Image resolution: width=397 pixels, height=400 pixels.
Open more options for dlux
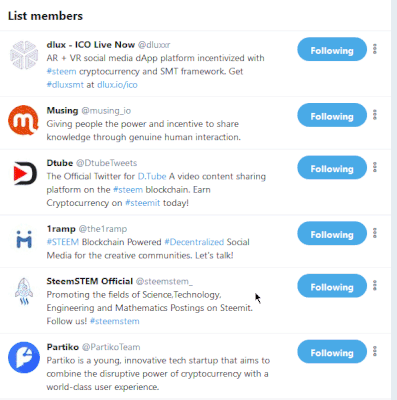click(x=375, y=49)
